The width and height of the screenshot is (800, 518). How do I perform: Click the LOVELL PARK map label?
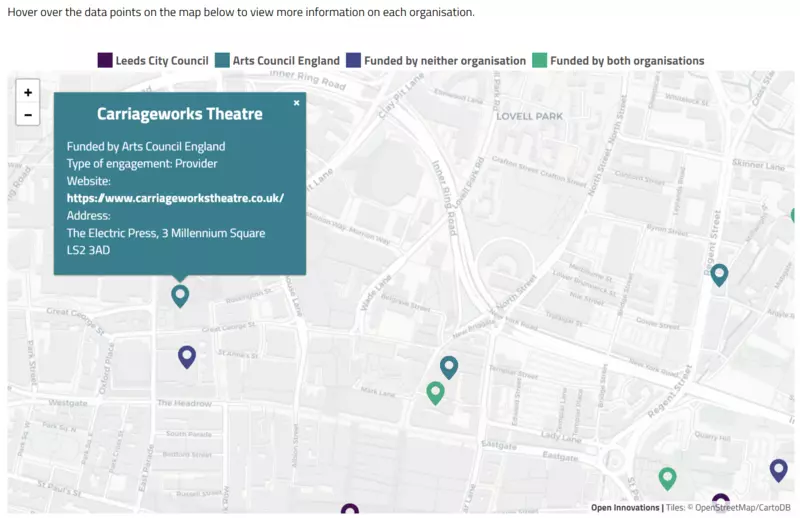pos(530,116)
